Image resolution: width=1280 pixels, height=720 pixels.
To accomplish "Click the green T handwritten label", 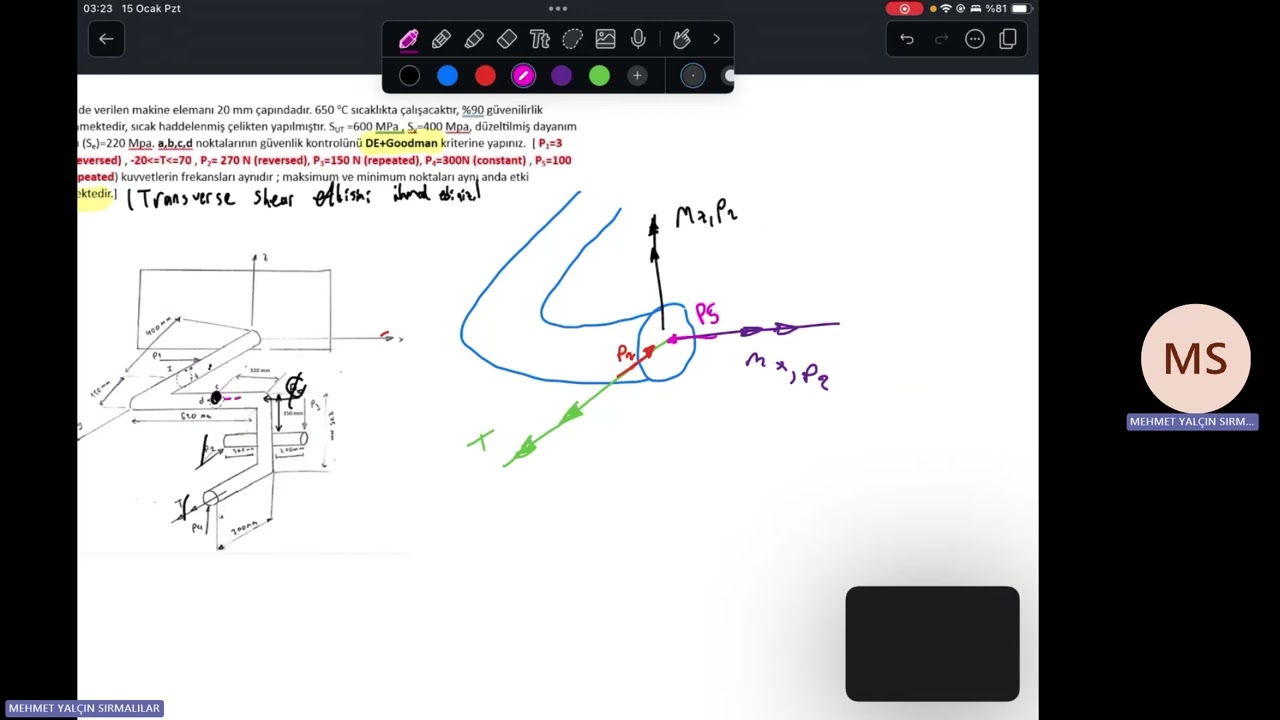I will 481,441.
